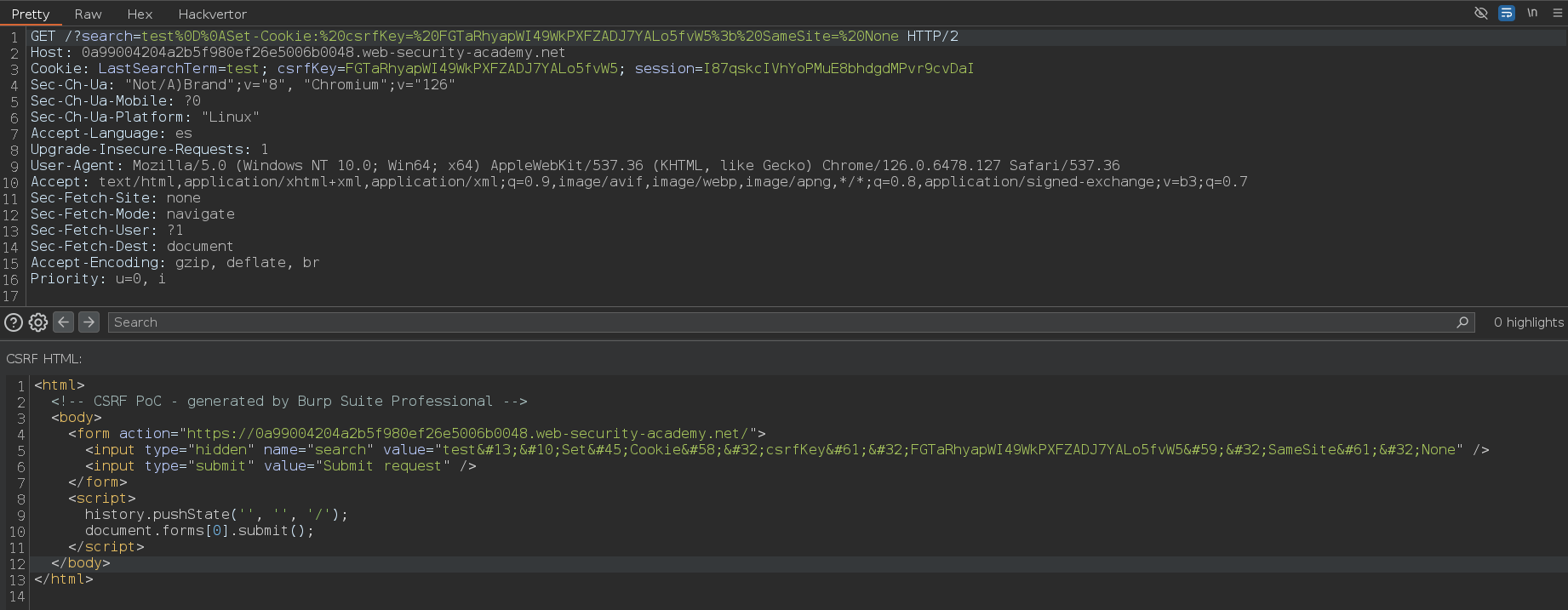Click the GET request line with search parameter
This screenshot has height=610, width=1568.
point(495,37)
